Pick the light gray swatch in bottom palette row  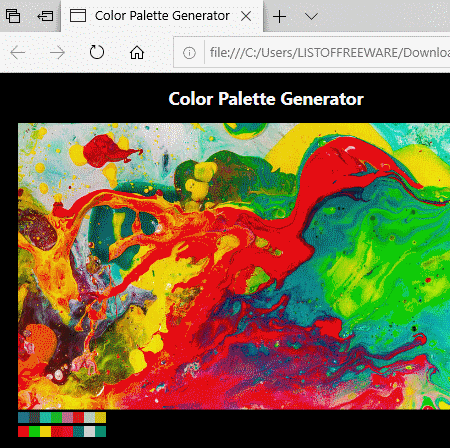coord(89,431)
